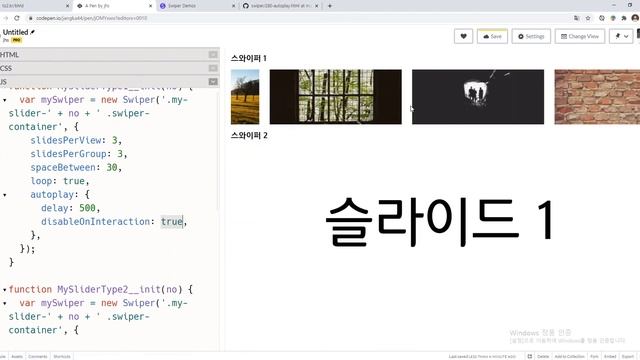
Task: Click the spaceBetween value 30
Action: coord(111,167)
